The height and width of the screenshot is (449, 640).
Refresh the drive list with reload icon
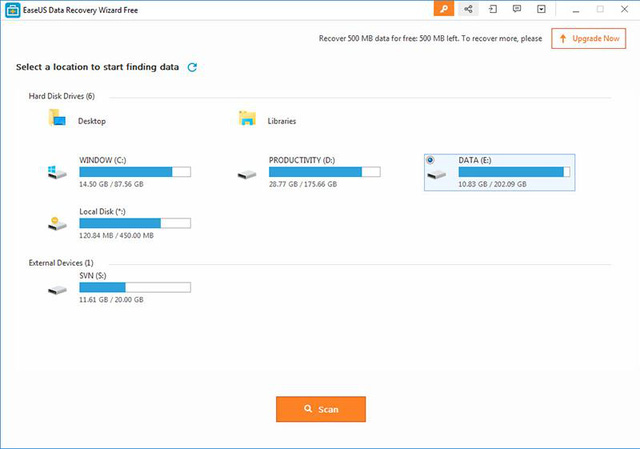[x=192, y=67]
